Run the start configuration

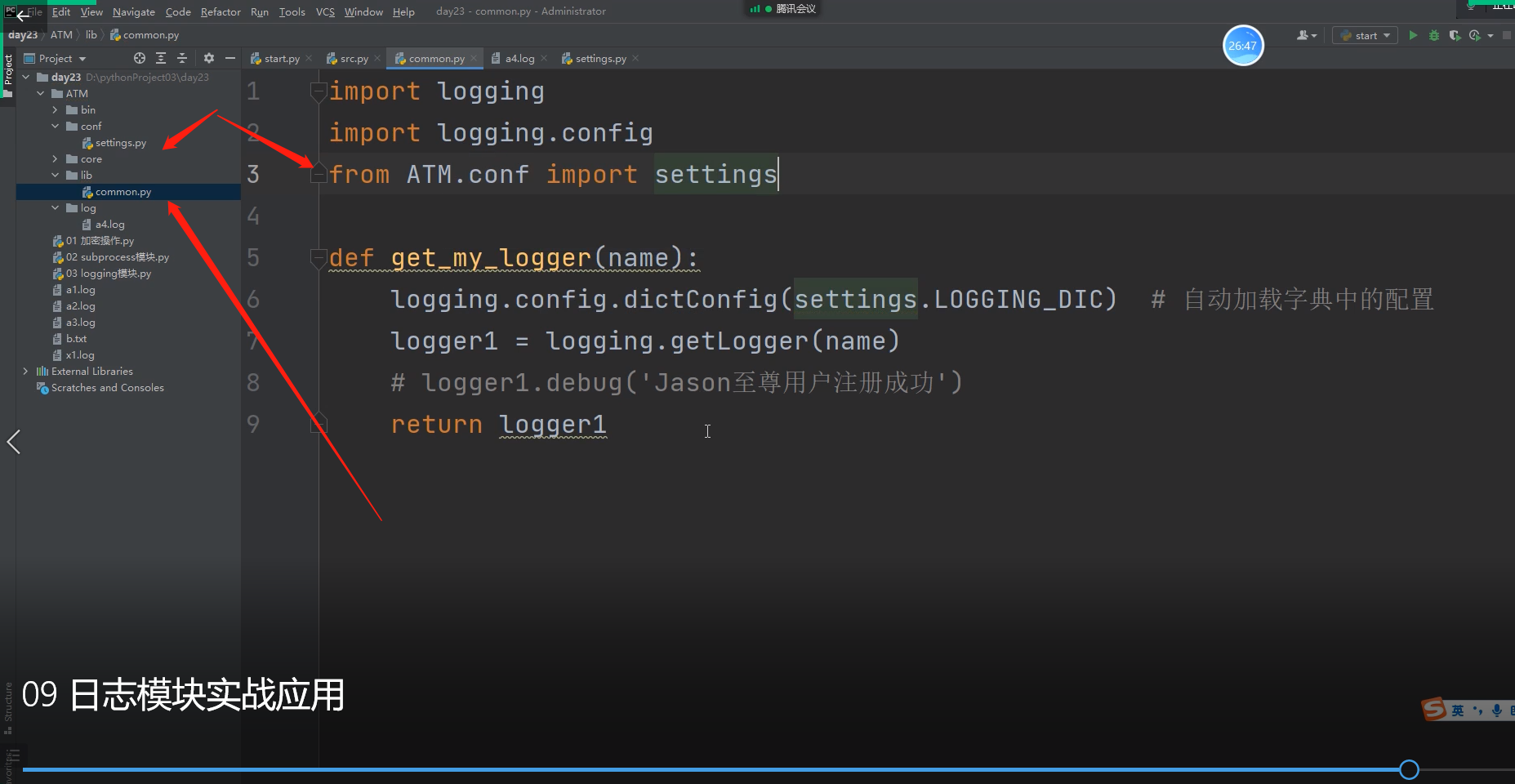(x=1413, y=35)
